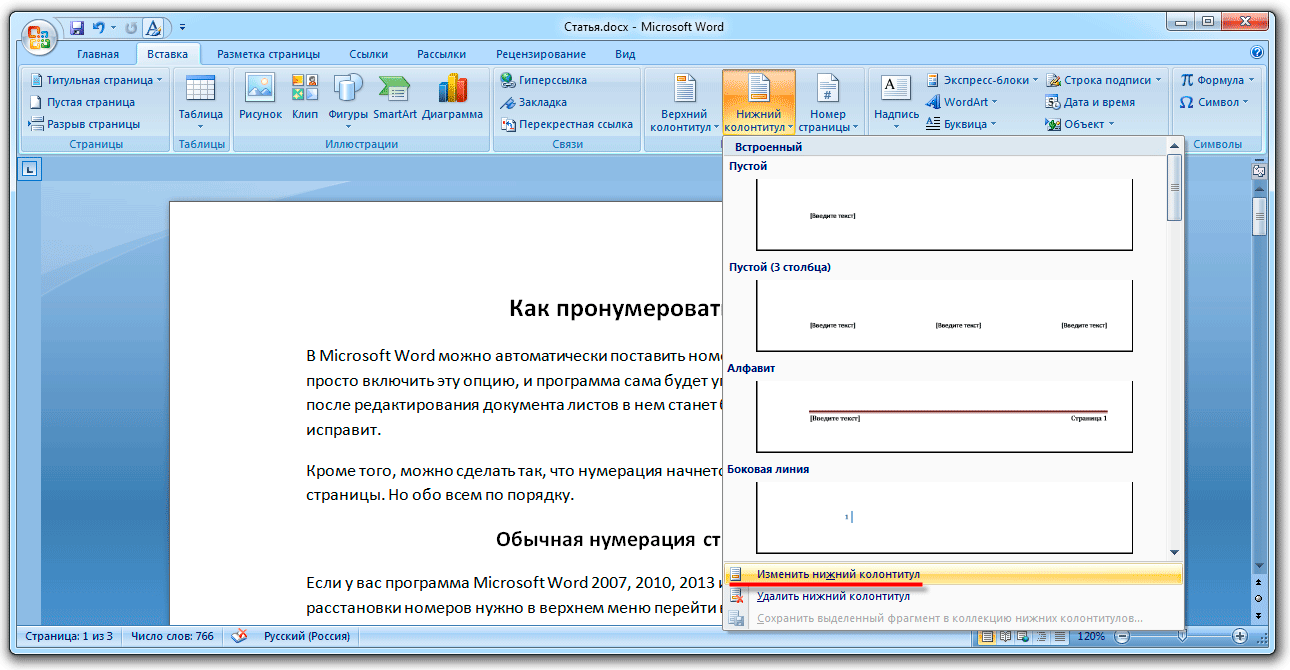Insert a Гиперссылка
The height and width of the screenshot is (670, 1290).
click(x=544, y=80)
